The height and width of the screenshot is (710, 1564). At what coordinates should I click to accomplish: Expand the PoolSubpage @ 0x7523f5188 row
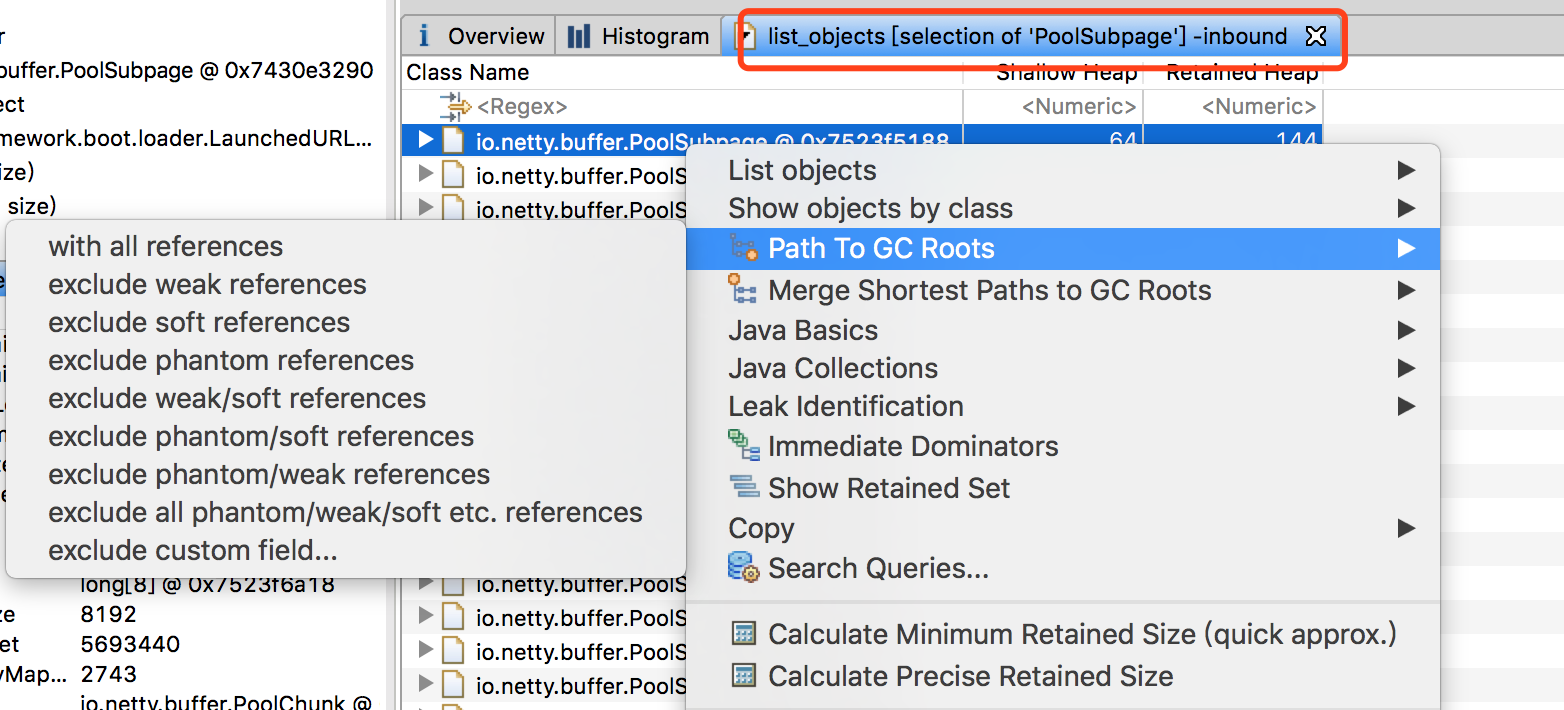tap(426, 140)
